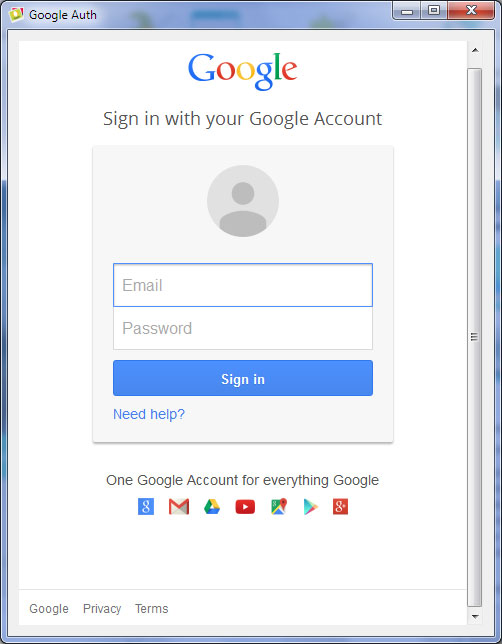Click the gray profile avatar image
This screenshot has width=502, height=644.
click(x=243, y=201)
